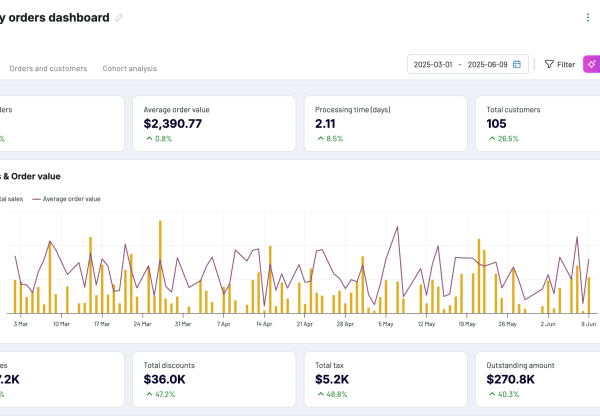
Task: Click green up arrow under Average order value
Action: (x=148, y=139)
